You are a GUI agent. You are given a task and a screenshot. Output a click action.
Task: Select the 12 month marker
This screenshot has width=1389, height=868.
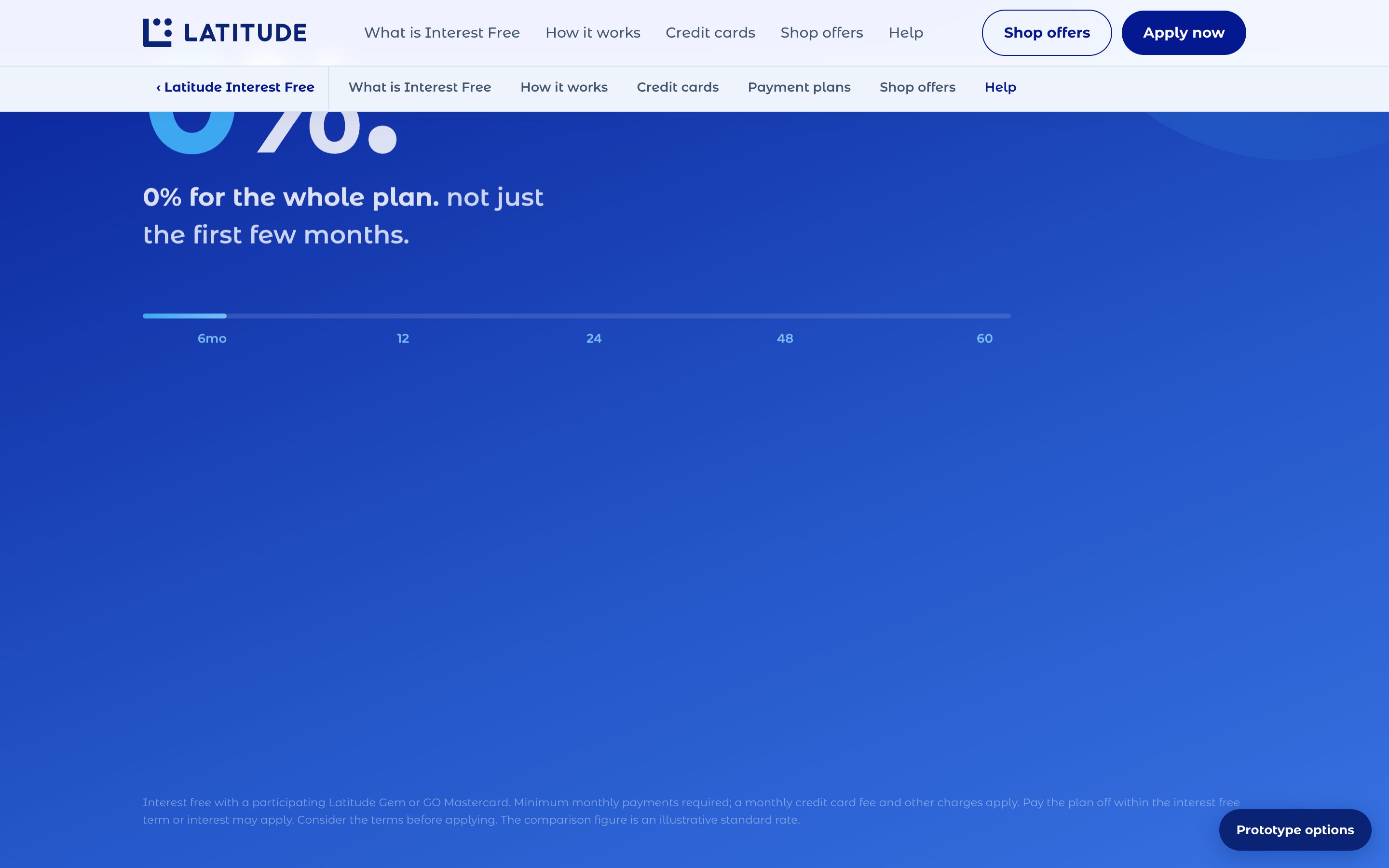click(x=403, y=339)
